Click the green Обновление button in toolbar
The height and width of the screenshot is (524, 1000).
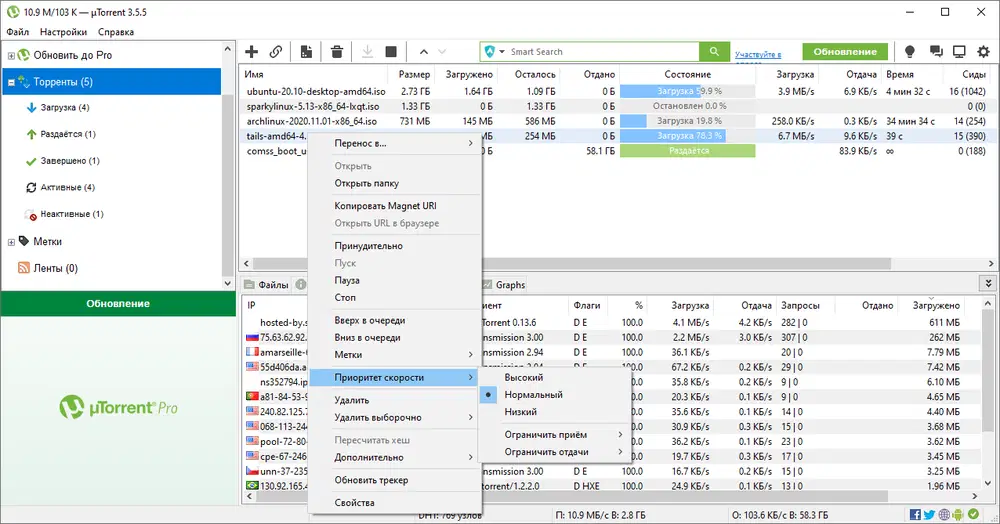click(x=845, y=52)
